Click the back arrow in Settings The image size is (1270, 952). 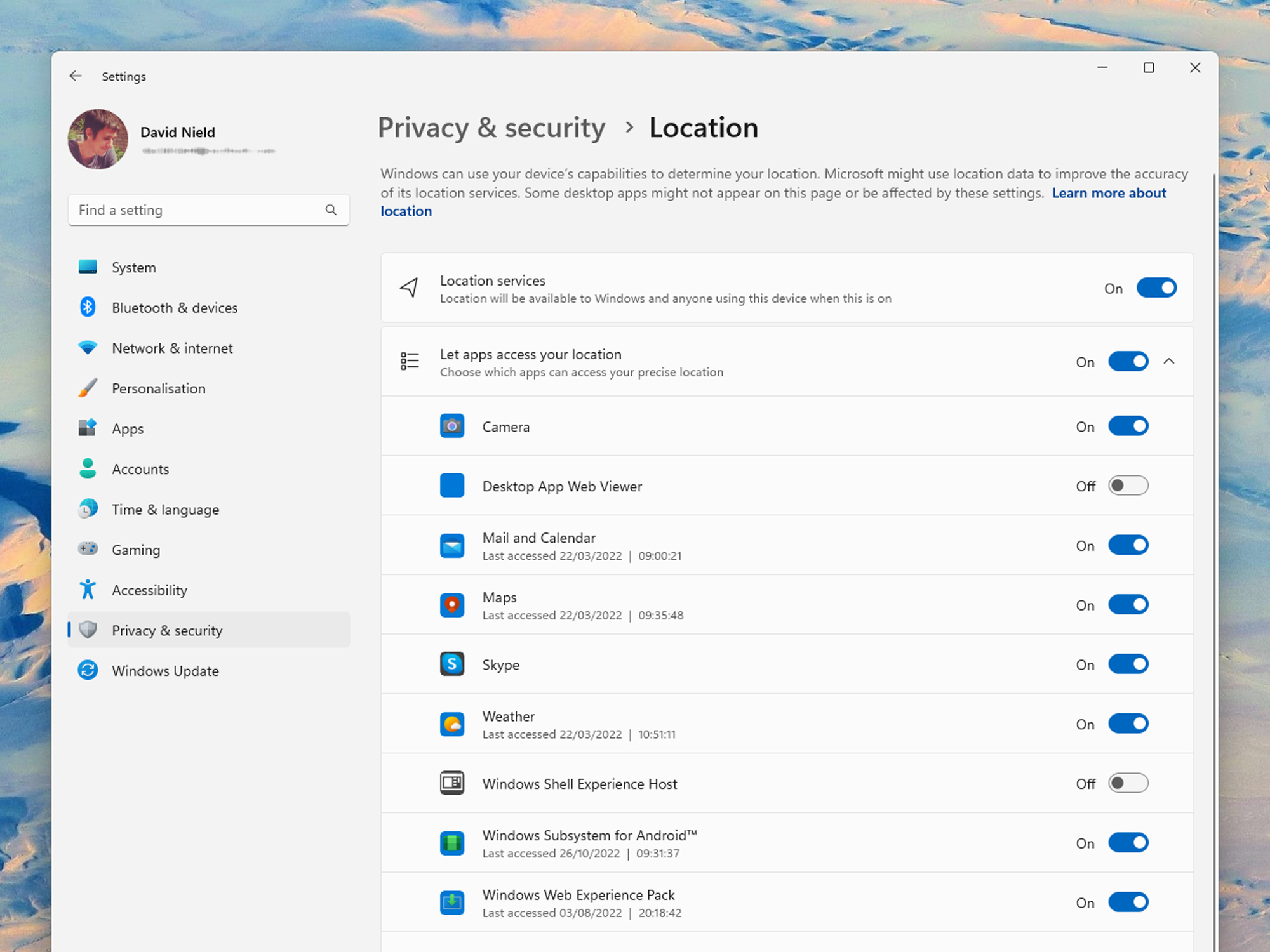tap(76, 76)
